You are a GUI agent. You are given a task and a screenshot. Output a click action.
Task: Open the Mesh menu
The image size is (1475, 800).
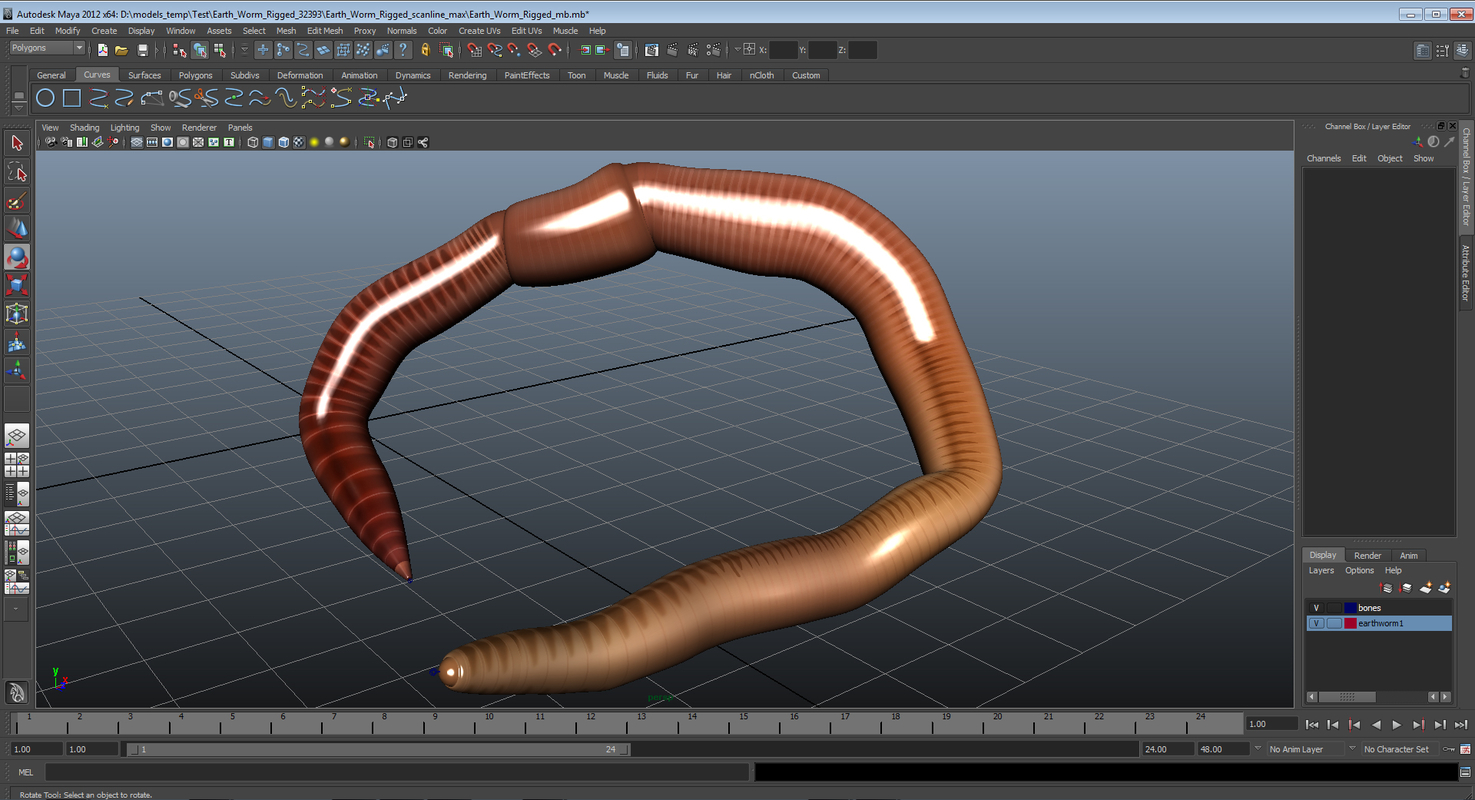(286, 30)
